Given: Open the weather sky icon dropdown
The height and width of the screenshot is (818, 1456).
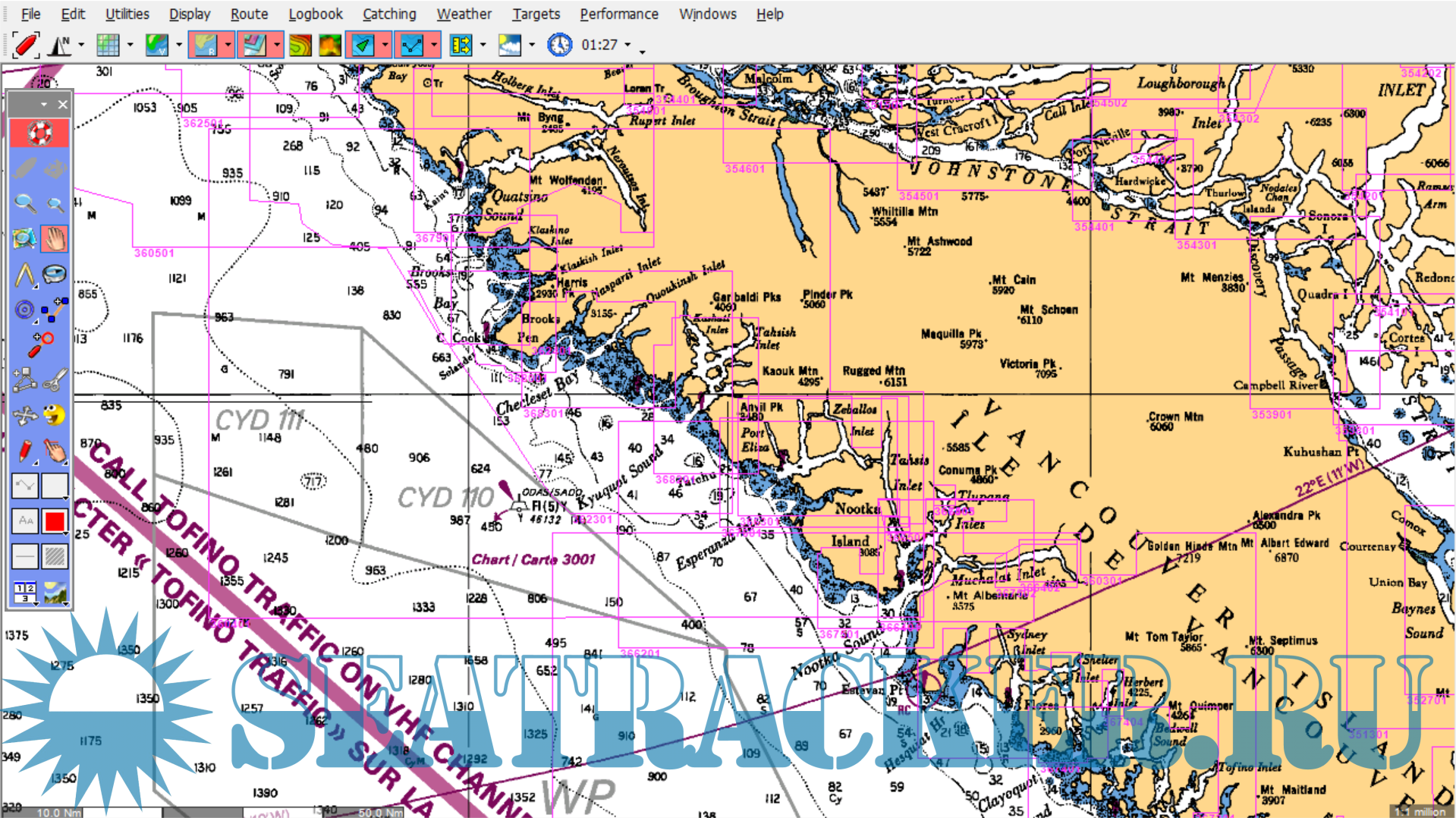Looking at the screenshot, I should coord(531,46).
